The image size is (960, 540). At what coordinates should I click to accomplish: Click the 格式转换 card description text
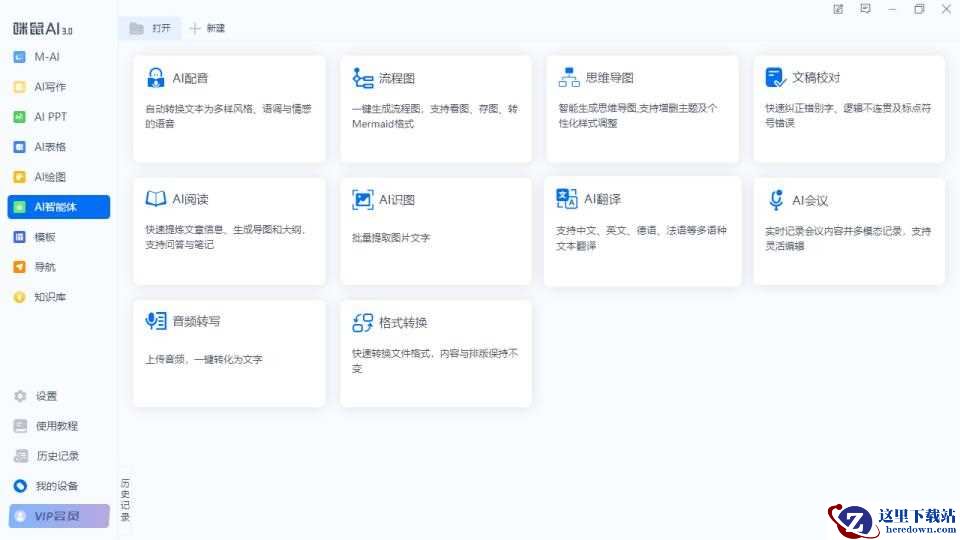tap(435, 361)
